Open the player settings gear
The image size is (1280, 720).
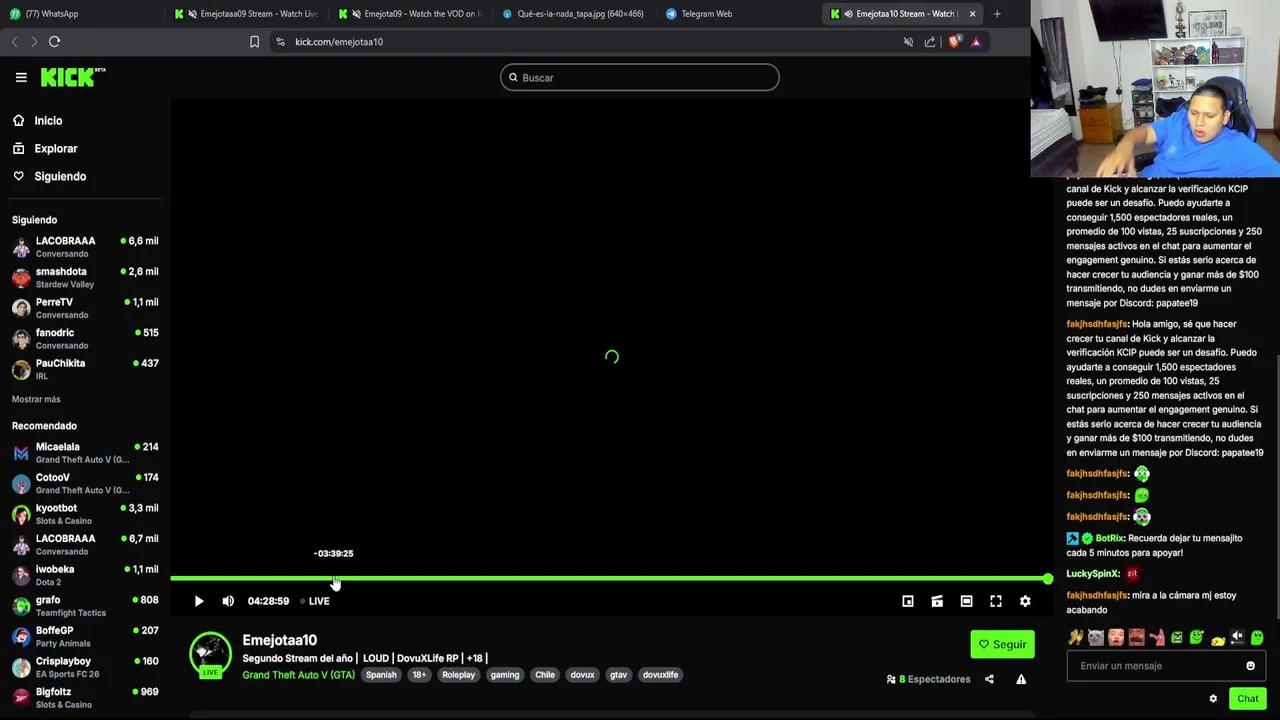pyautogui.click(x=1025, y=601)
